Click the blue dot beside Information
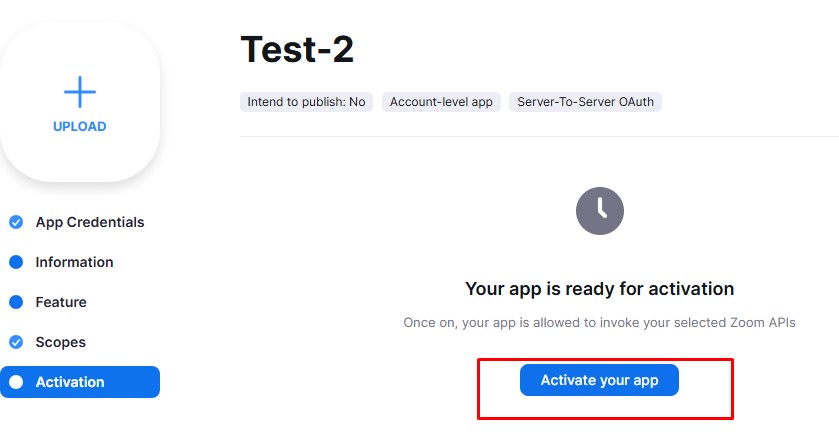 (x=16, y=262)
